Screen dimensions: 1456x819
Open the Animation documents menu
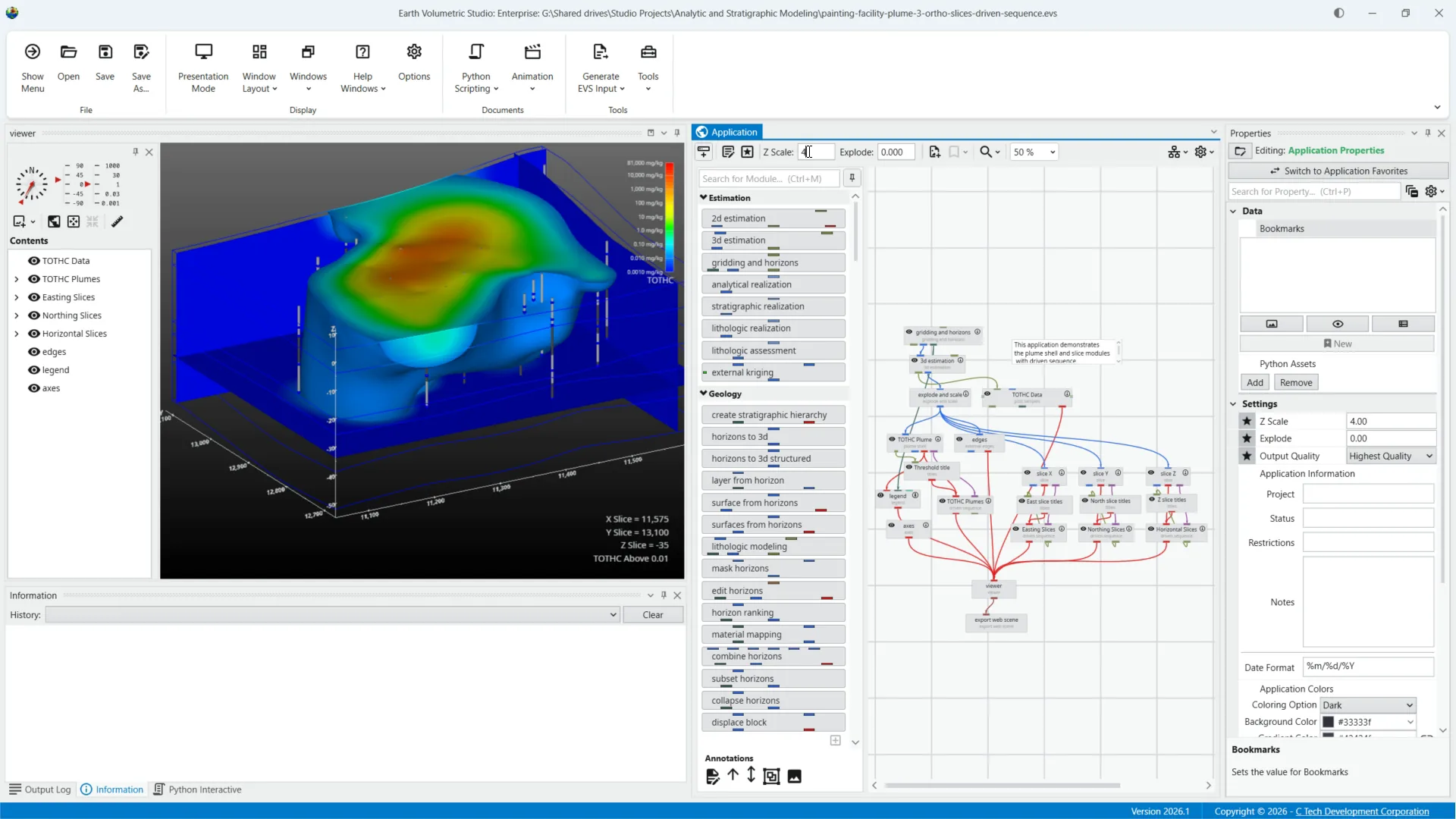coord(532,67)
